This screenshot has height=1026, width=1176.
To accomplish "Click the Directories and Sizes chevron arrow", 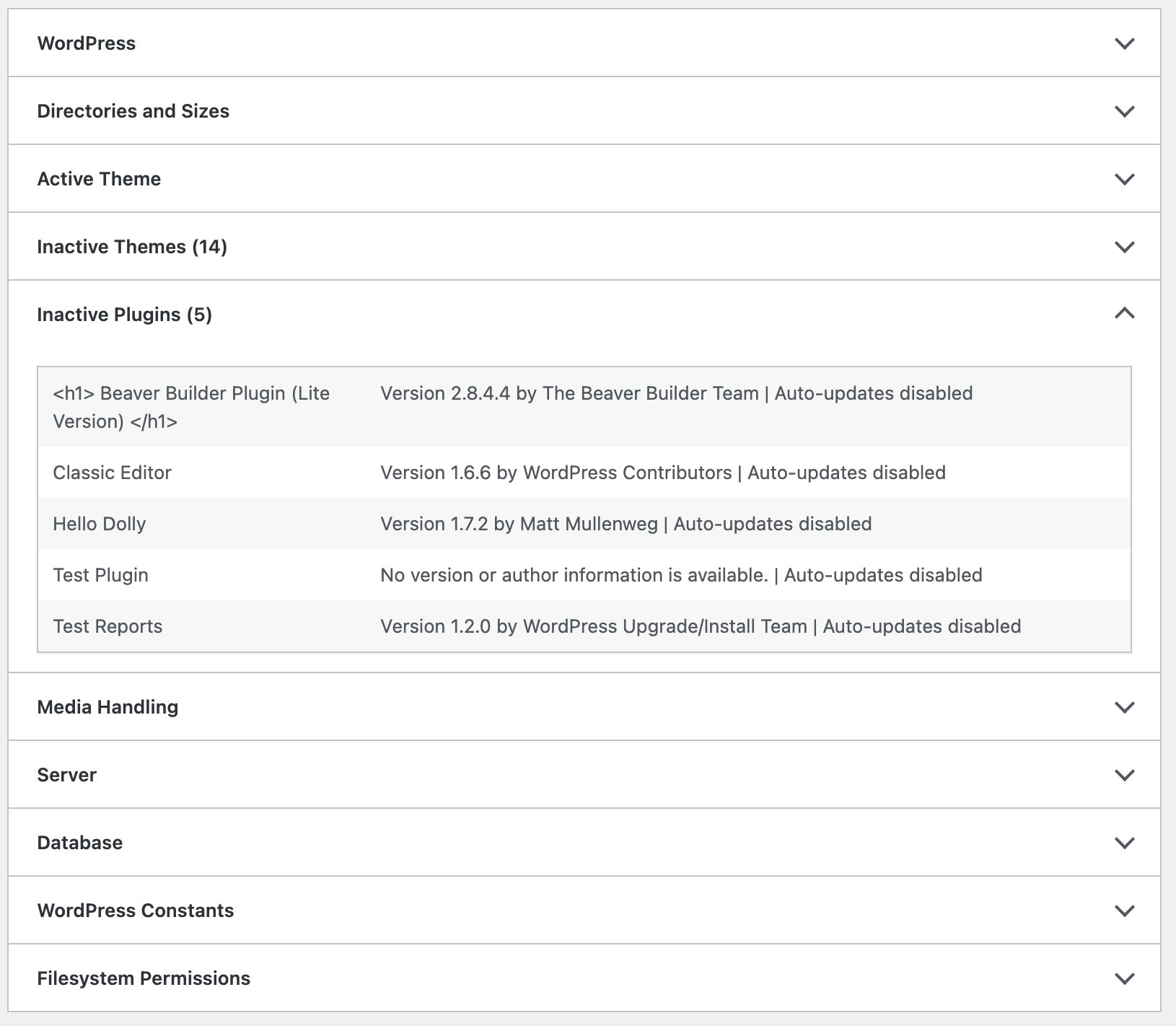I will (1124, 111).
